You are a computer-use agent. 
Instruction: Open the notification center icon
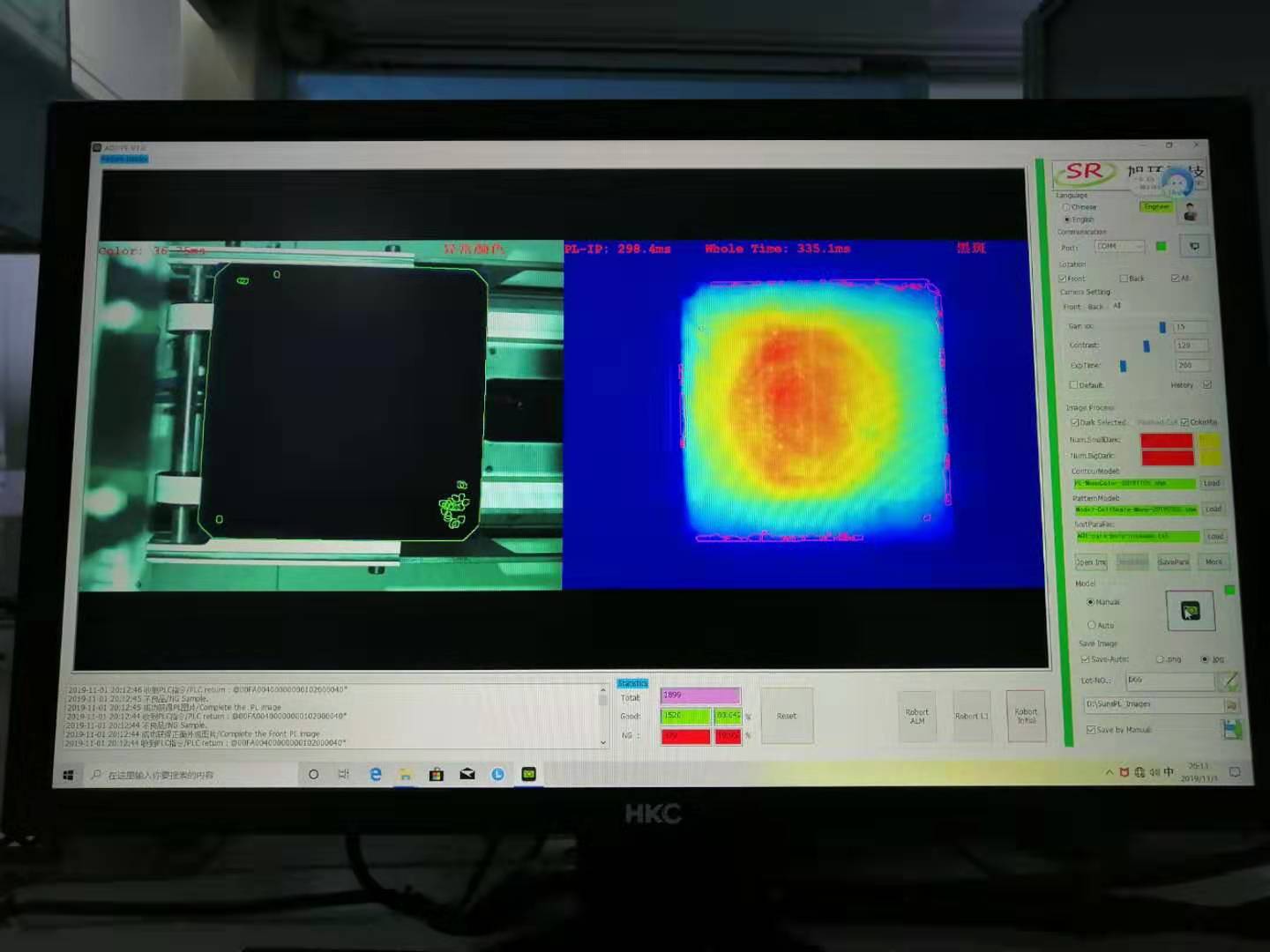click(1235, 772)
